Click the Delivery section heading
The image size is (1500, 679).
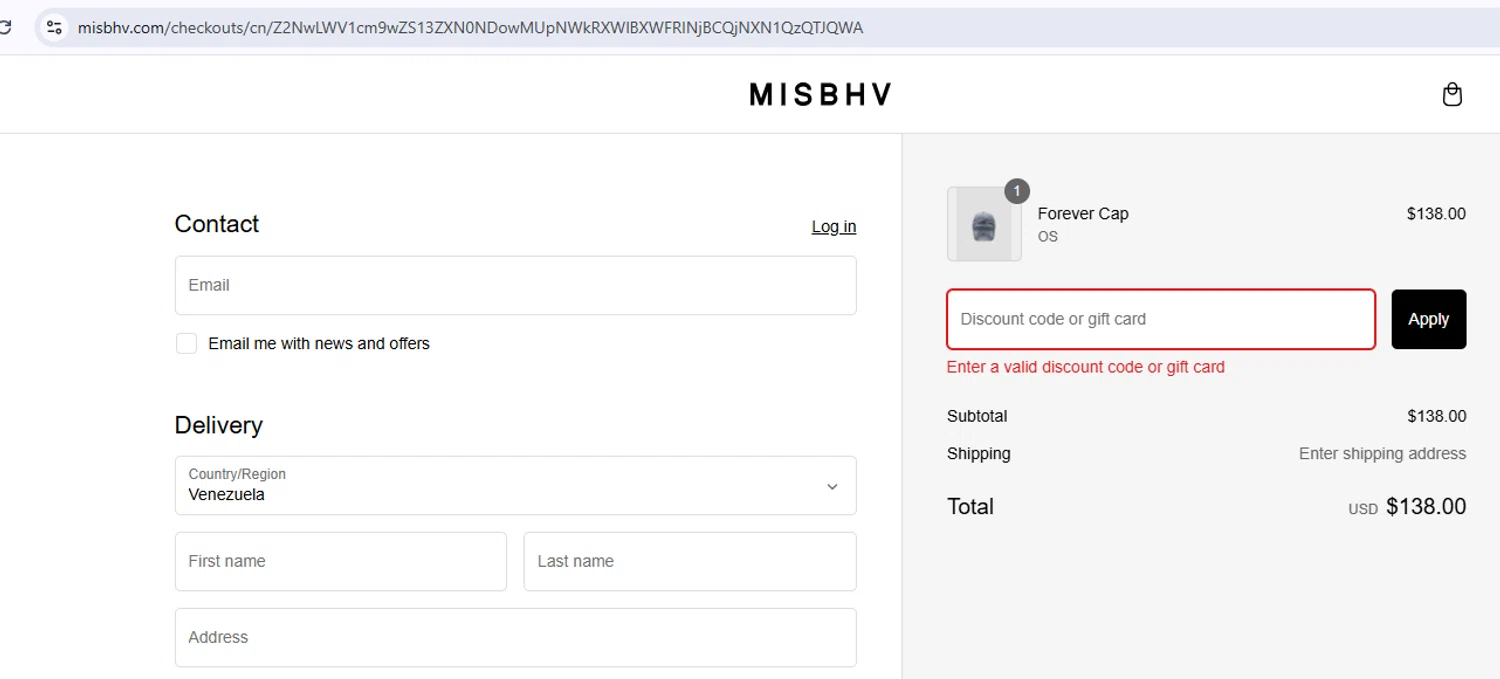click(x=218, y=425)
